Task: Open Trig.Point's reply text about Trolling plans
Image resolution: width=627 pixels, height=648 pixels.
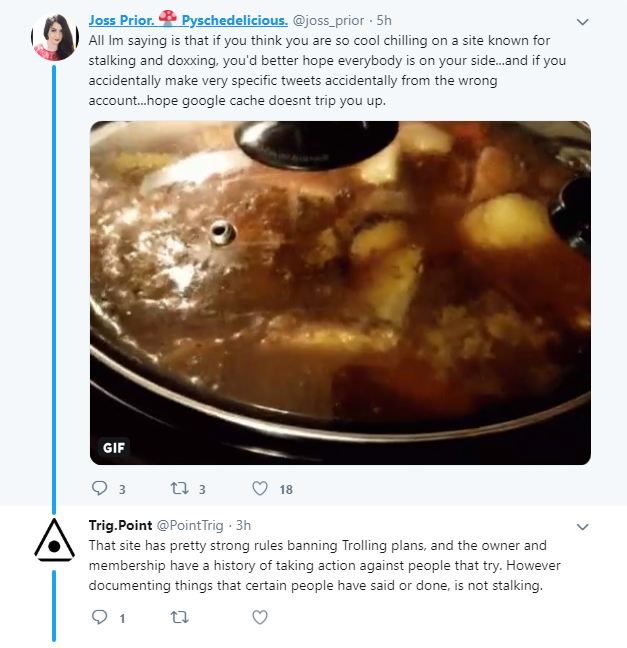Action: pos(324,565)
